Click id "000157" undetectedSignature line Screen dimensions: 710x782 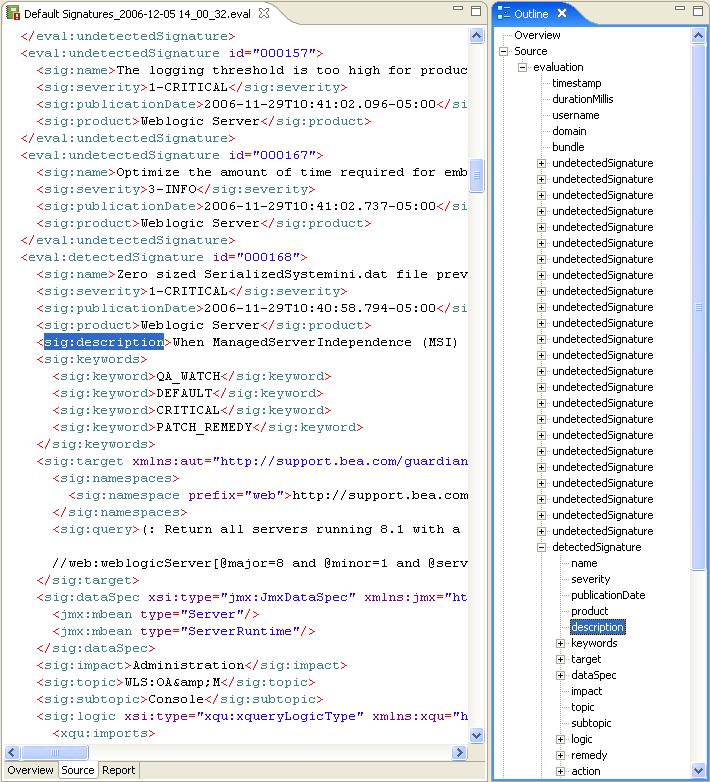[172, 53]
